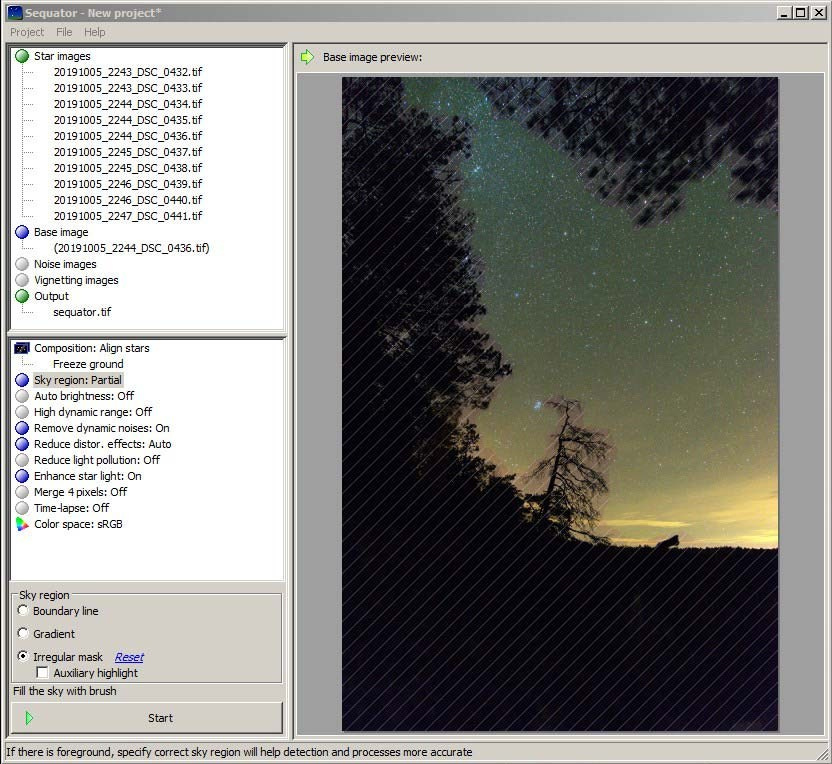Viewport: 832px width, 764px height.
Task: Click the Composition: Align stars icon
Action: [22, 348]
